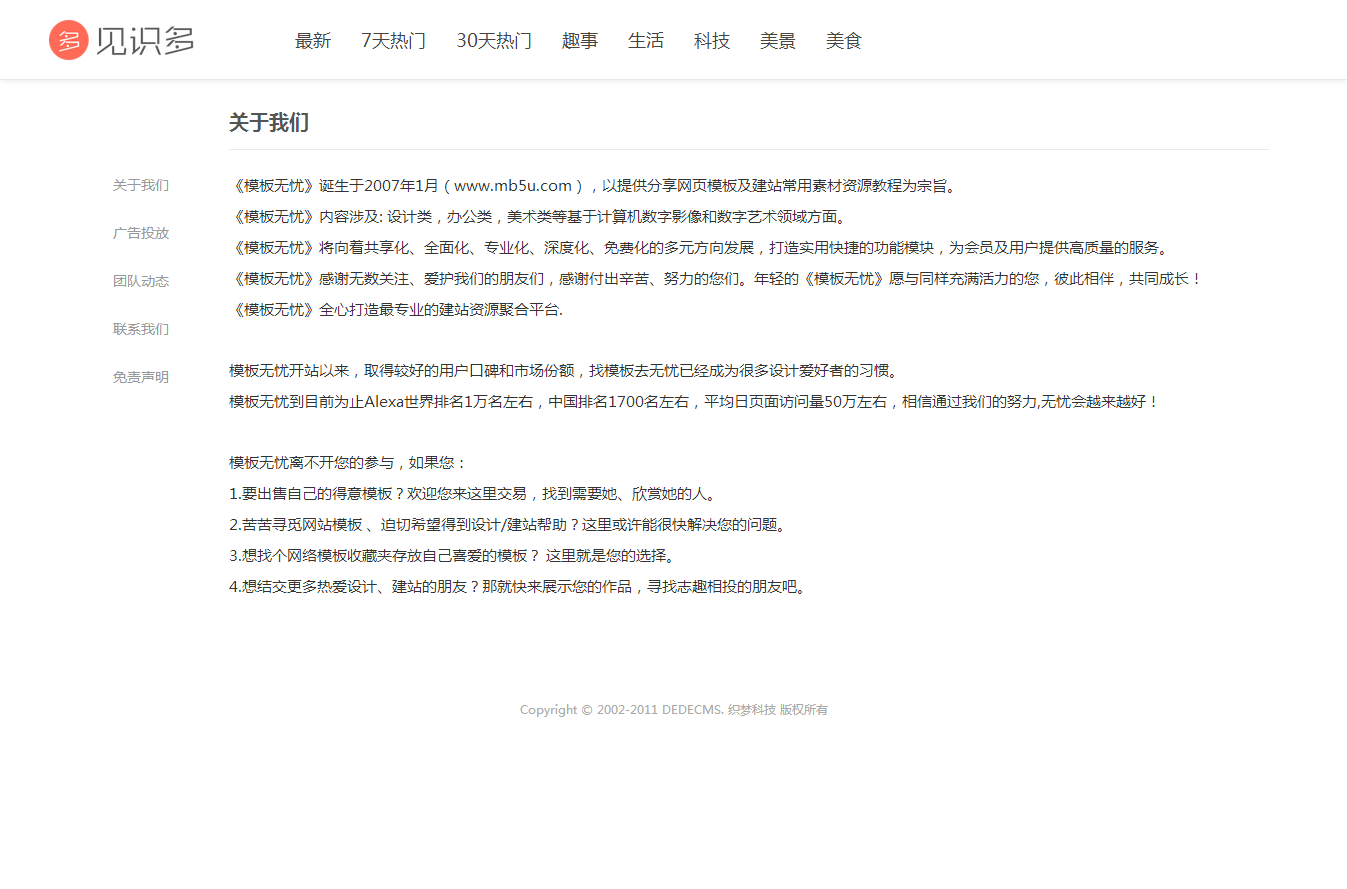Screen dimensions: 1347x889
Task: Select the 趣事 category in the navigation
Action: [x=580, y=41]
